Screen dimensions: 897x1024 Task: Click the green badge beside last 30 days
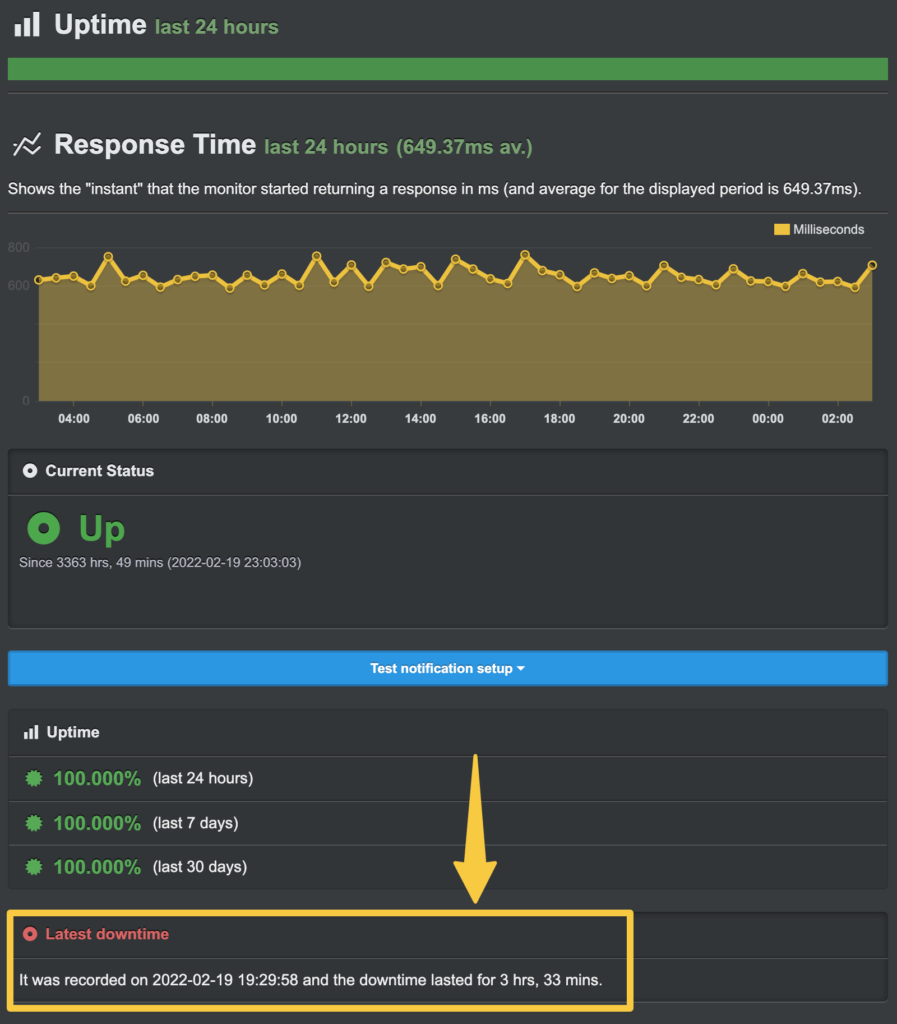34,867
